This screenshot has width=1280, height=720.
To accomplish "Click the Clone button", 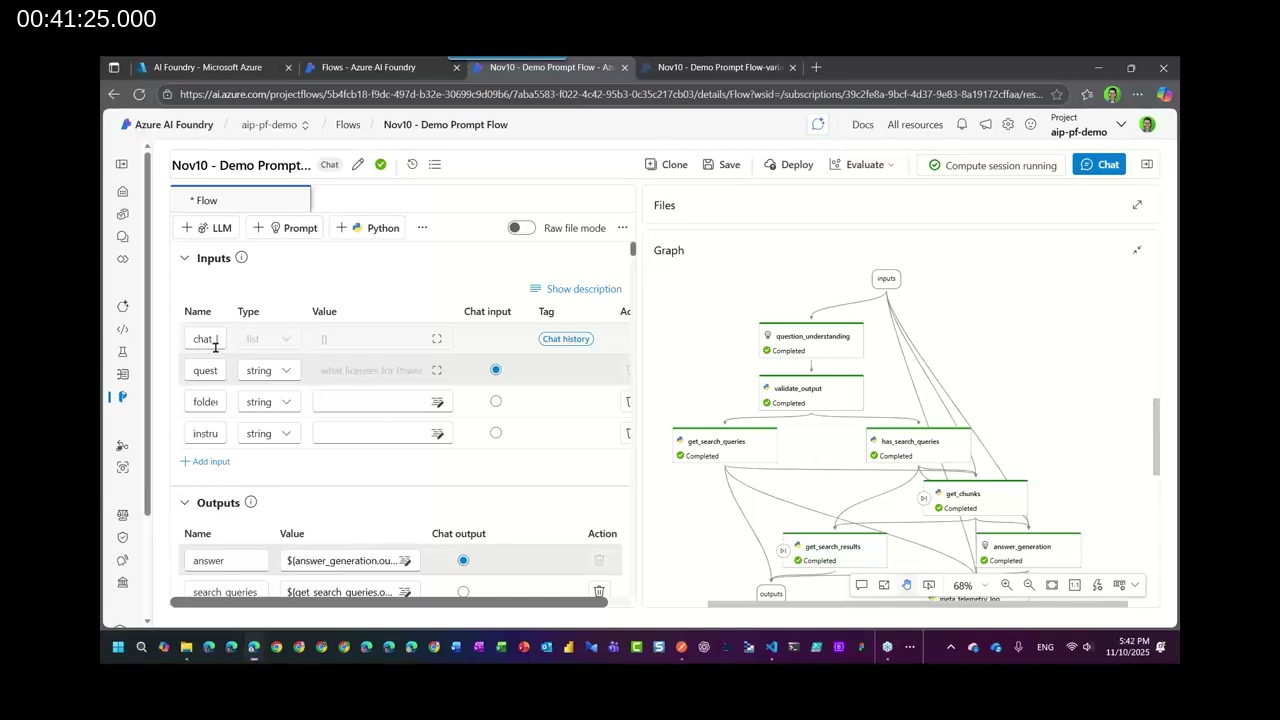I will (666, 164).
